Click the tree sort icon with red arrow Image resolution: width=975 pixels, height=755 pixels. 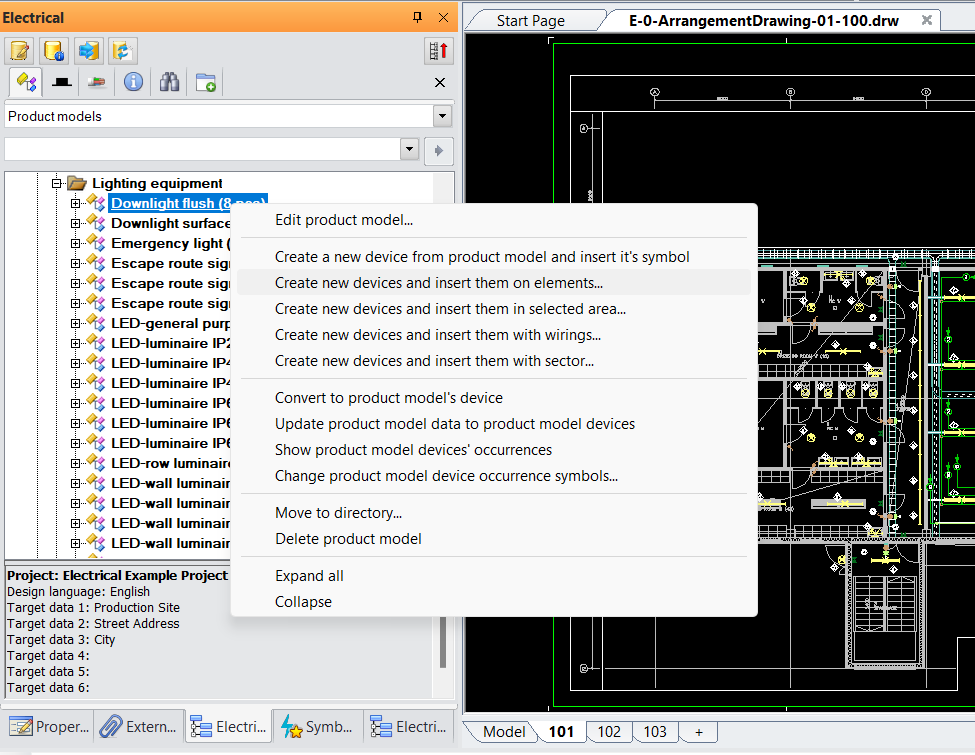437,50
